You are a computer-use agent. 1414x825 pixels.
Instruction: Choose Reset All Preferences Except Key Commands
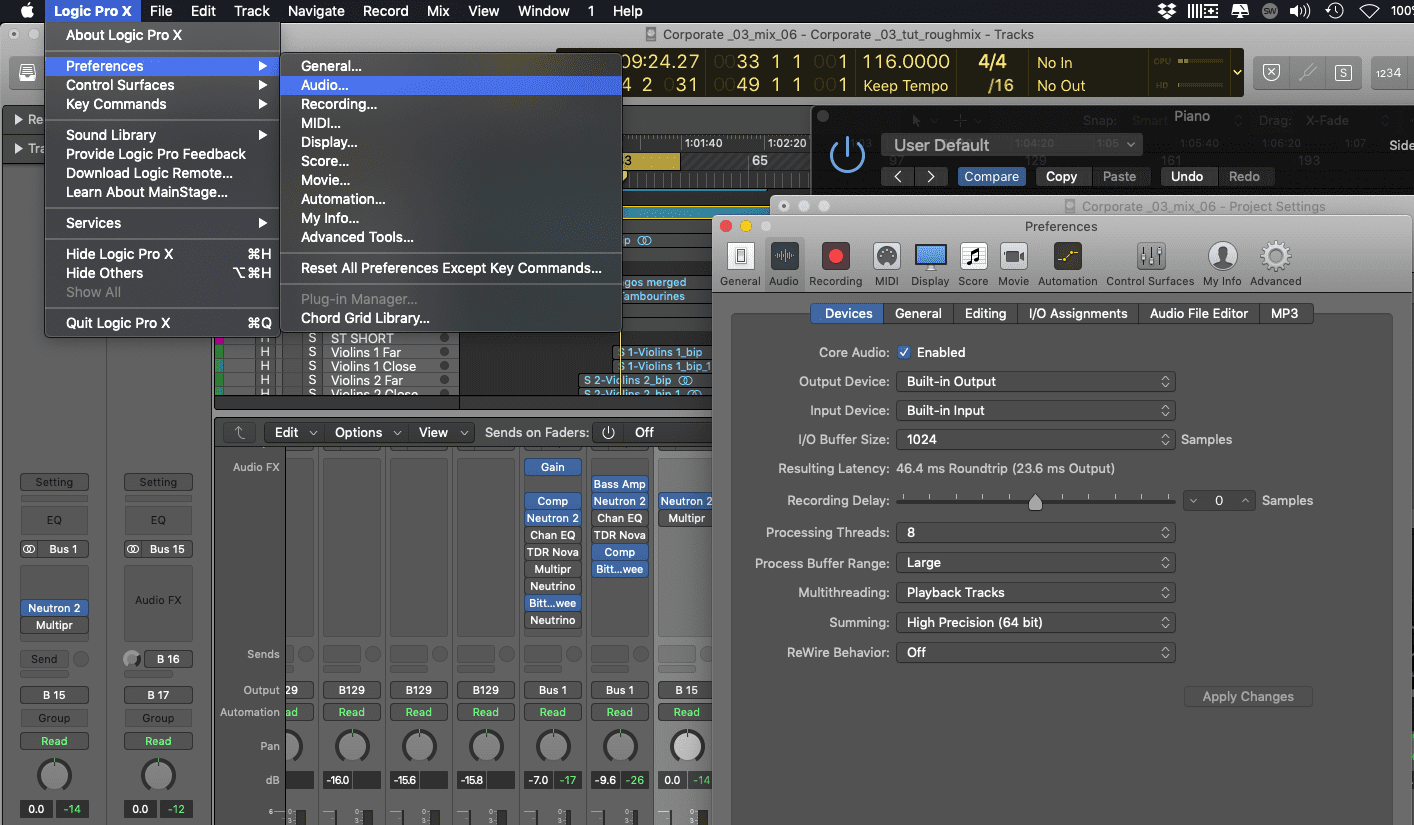451,268
